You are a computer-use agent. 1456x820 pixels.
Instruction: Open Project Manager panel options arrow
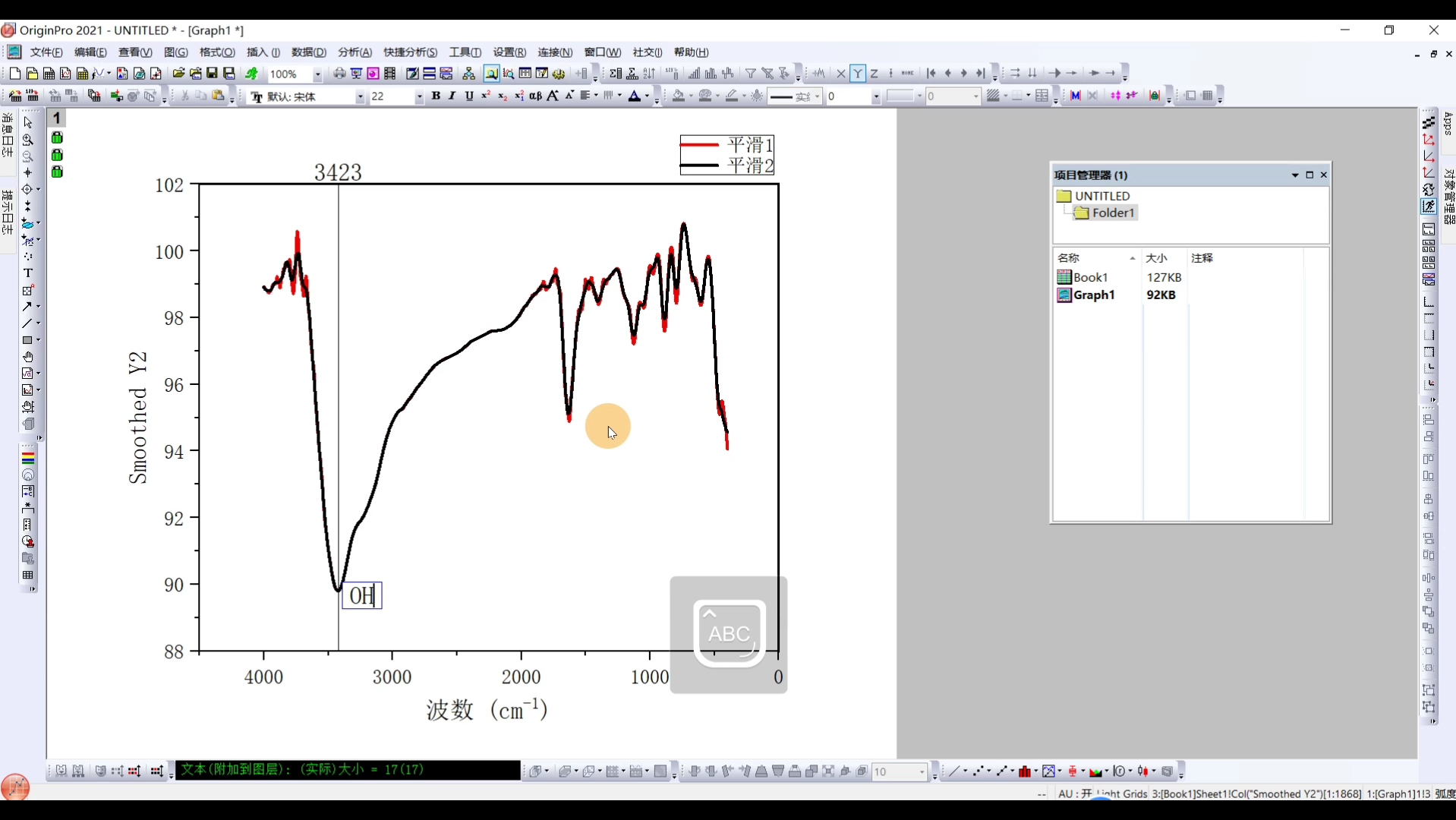tap(1295, 175)
